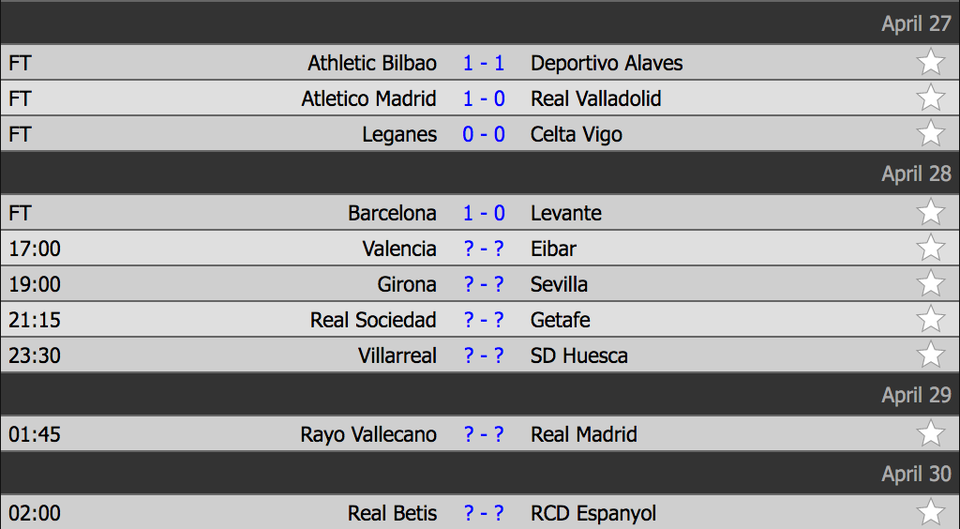This screenshot has width=960, height=529.
Task: Toggle the star on Girona vs Sevilla
Action: coord(931,283)
